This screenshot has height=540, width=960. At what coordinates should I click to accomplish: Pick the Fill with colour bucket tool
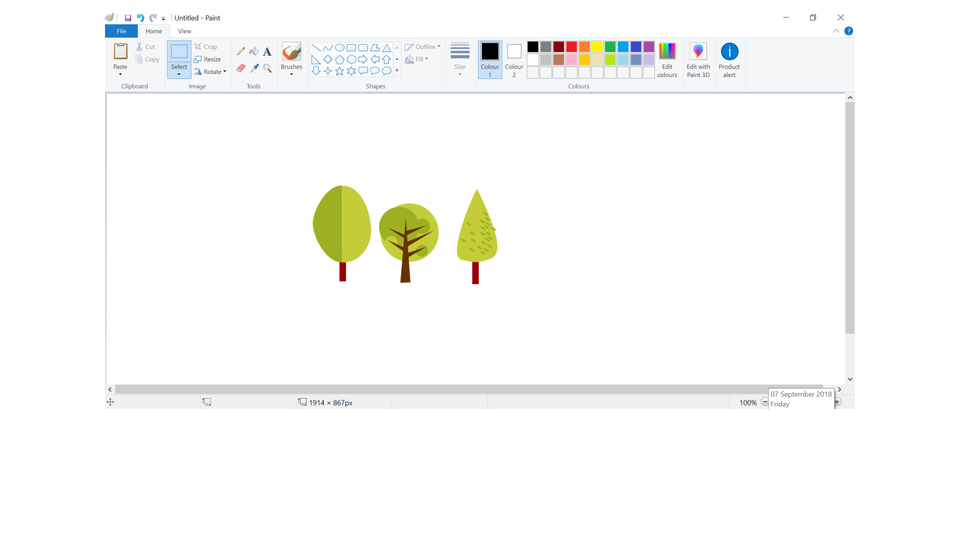click(x=254, y=51)
